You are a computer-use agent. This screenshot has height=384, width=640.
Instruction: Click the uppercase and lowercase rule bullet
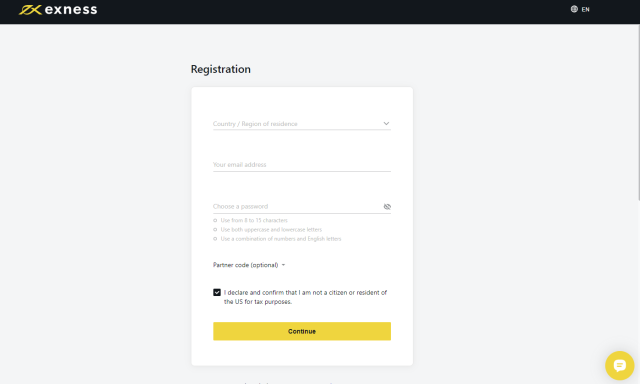(215, 230)
